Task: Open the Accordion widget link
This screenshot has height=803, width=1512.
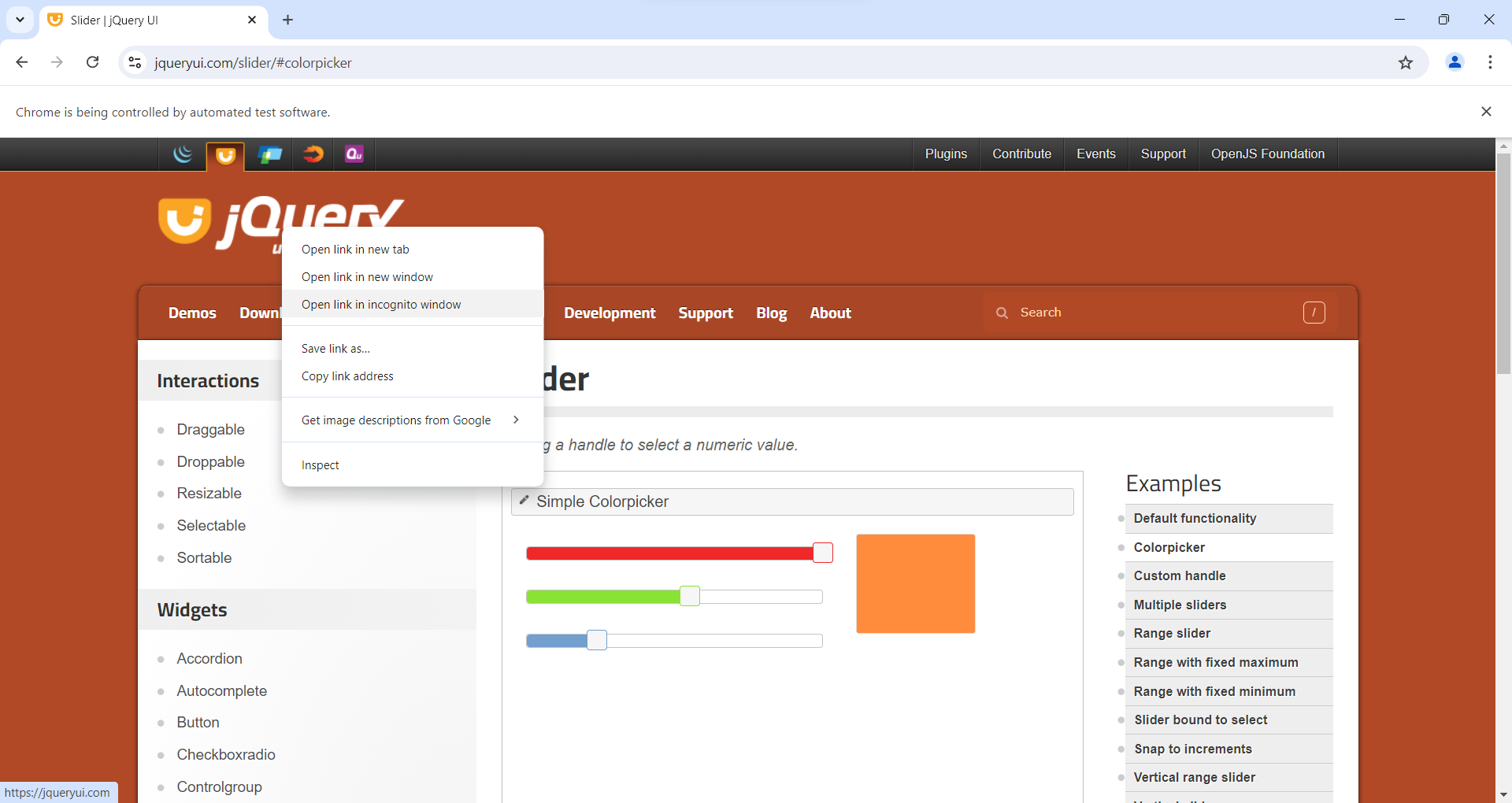Action: [209, 659]
